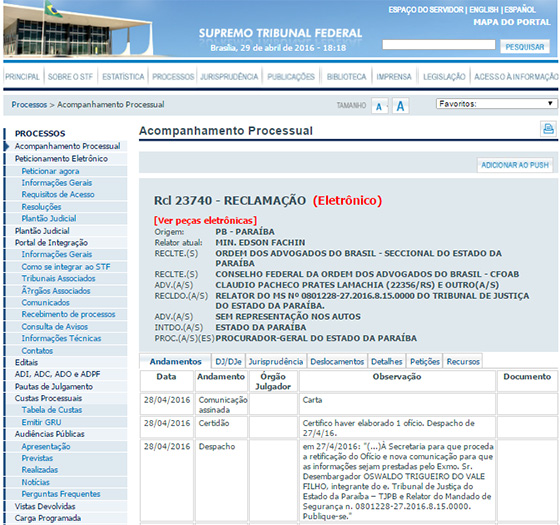Open the JURISPRUDÊNCIA menu

click(229, 77)
